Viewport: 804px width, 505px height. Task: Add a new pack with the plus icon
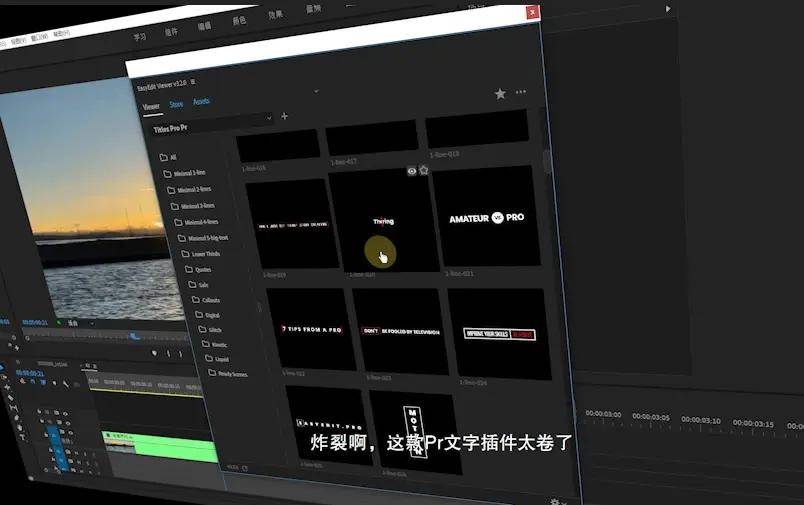284,116
